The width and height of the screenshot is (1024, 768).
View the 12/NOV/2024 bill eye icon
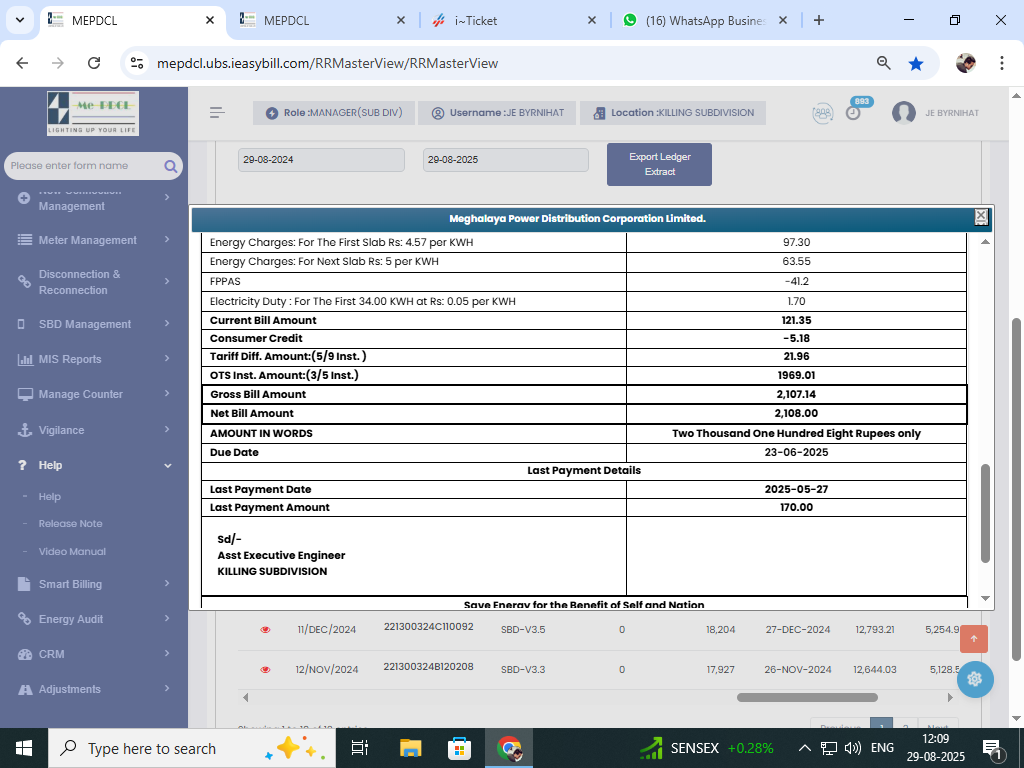click(x=265, y=669)
